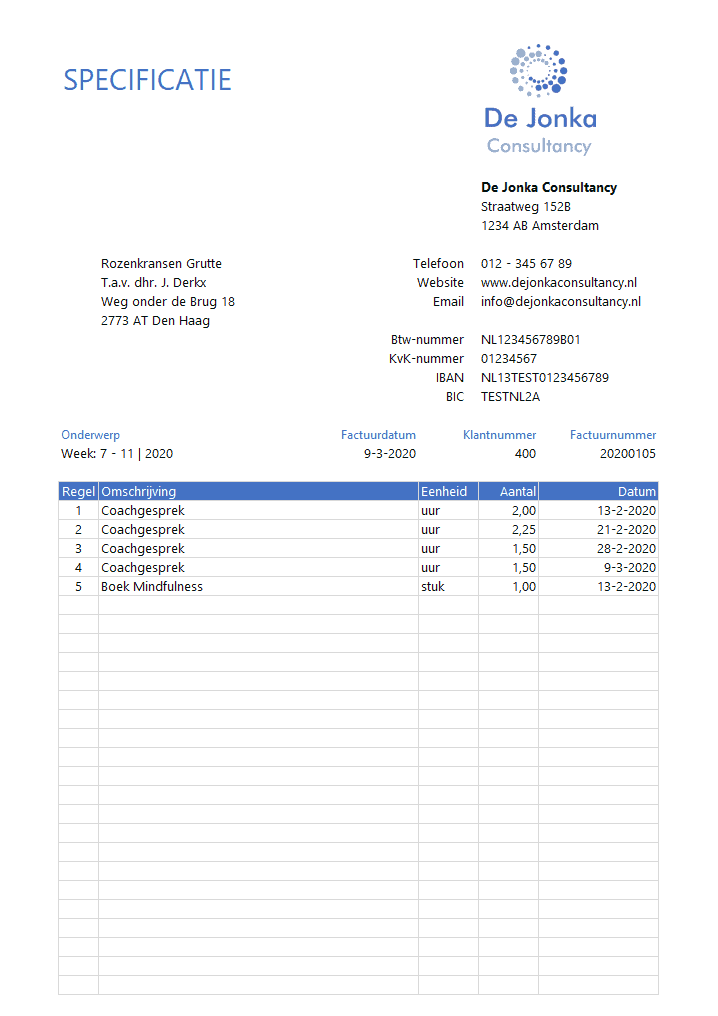Click the Omschrijving column header

click(x=139, y=492)
